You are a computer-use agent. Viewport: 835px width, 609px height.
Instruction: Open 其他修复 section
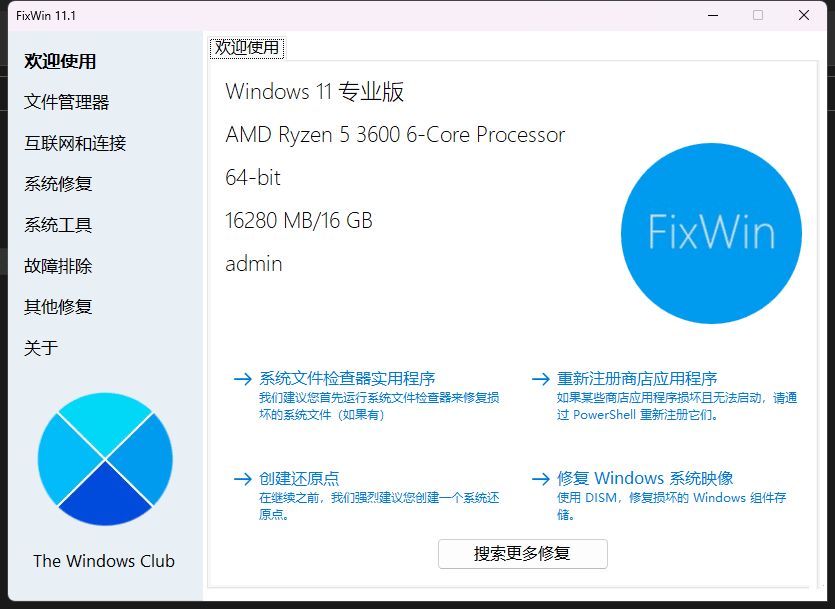(58, 307)
